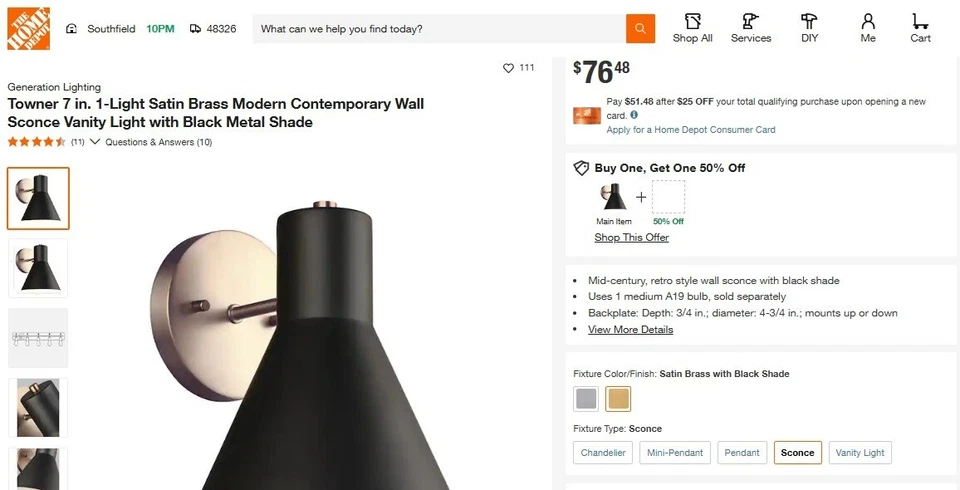Viewport: 960px width, 490px height.
Task: Click the Home Depot logo
Action: coord(29,29)
